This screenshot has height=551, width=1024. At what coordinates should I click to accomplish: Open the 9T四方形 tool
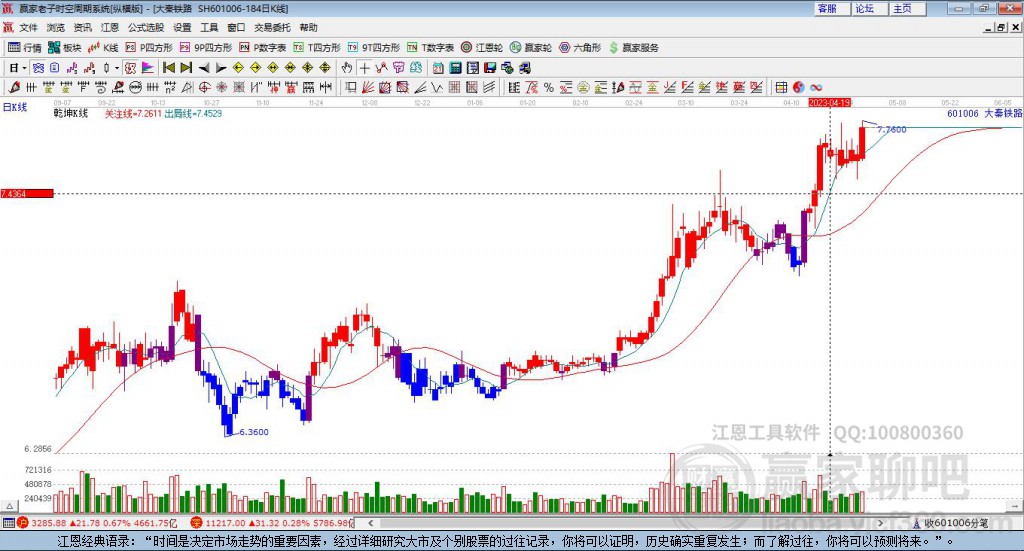(x=373, y=48)
